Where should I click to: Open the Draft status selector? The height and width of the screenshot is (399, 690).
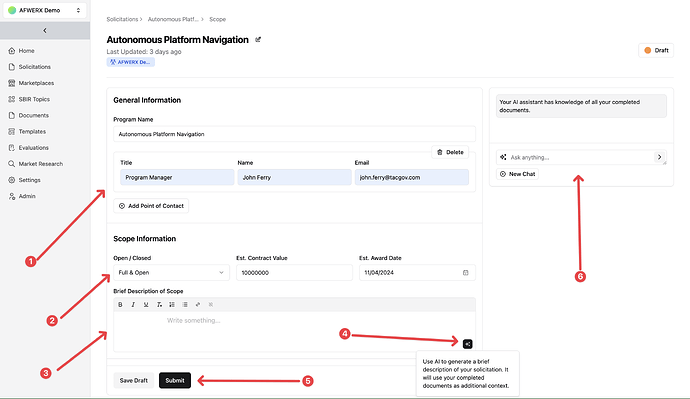[x=656, y=50]
